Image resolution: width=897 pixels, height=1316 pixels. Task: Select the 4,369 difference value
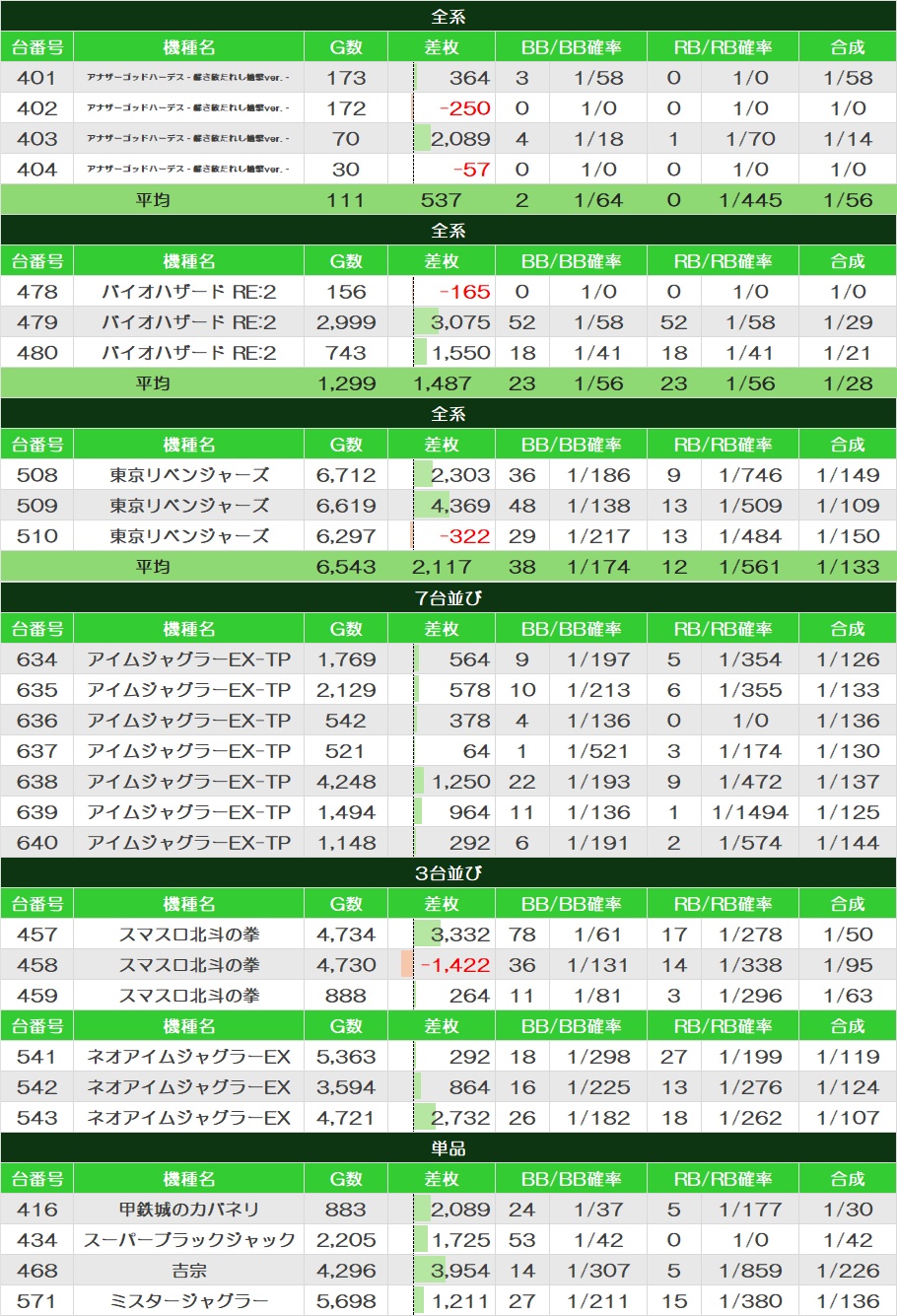(x=460, y=506)
